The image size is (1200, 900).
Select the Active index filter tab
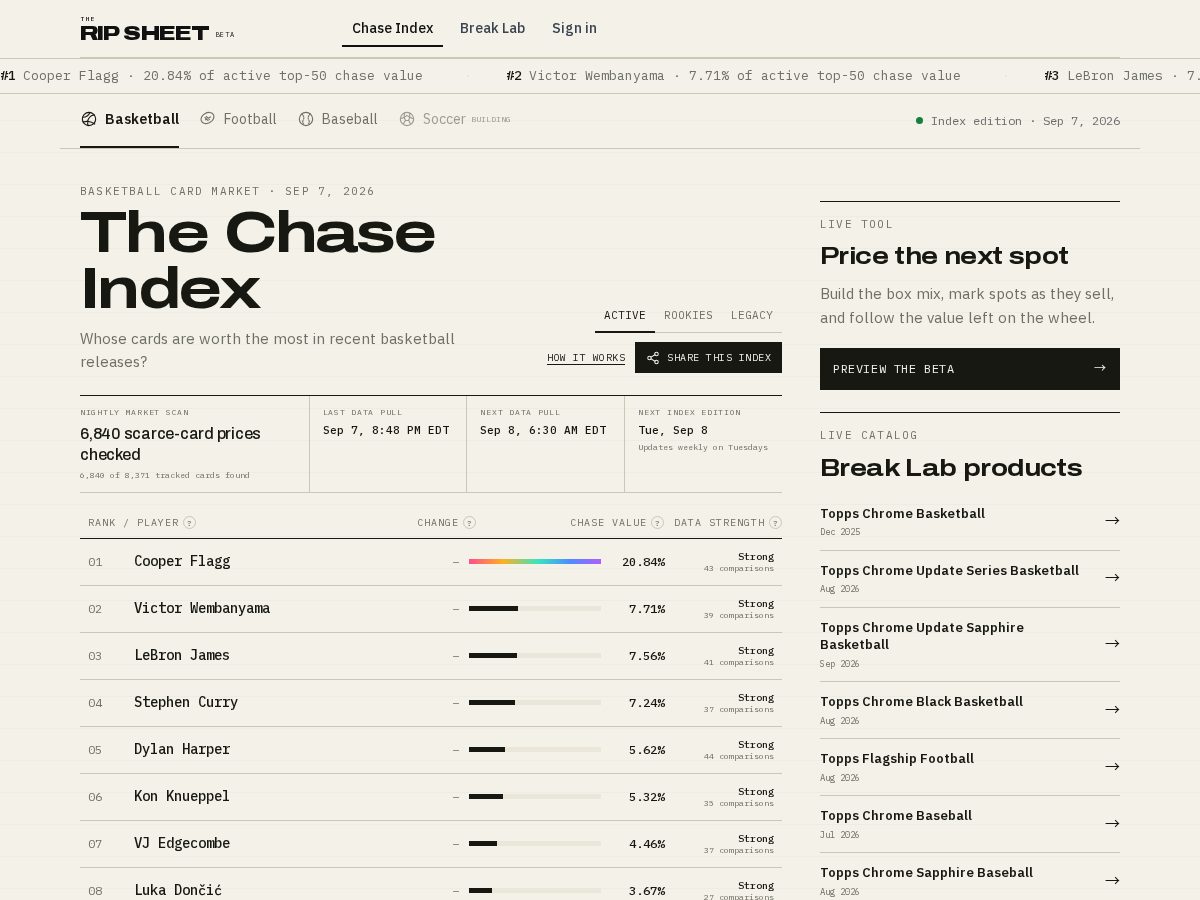coord(625,315)
